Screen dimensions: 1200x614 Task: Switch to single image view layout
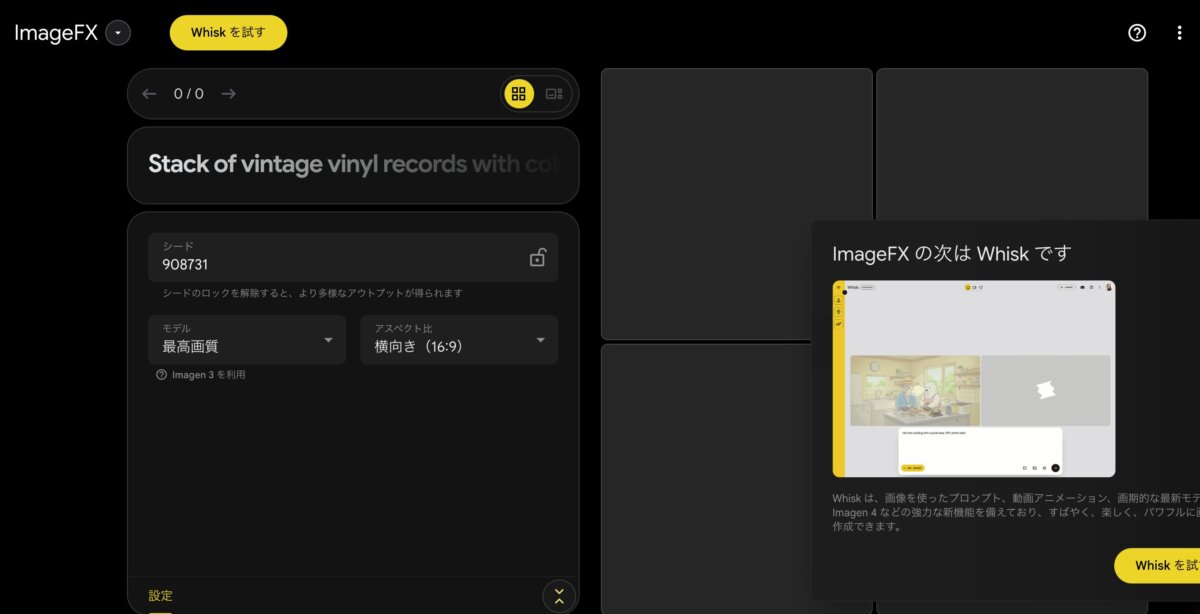(x=554, y=94)
